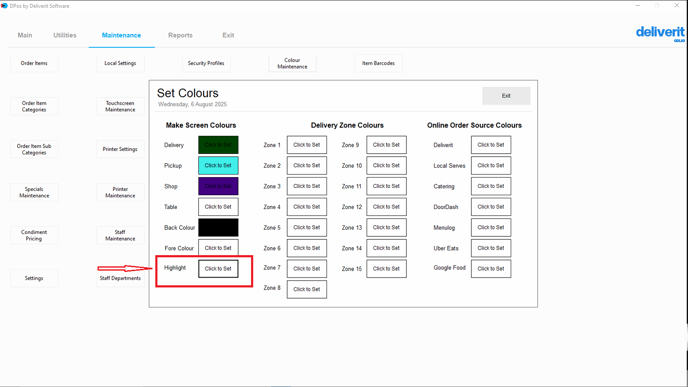Screen dimensions: 688x387
Task: Set the Highlight colour
Action: pyautogui.click(x=218, y=269)
